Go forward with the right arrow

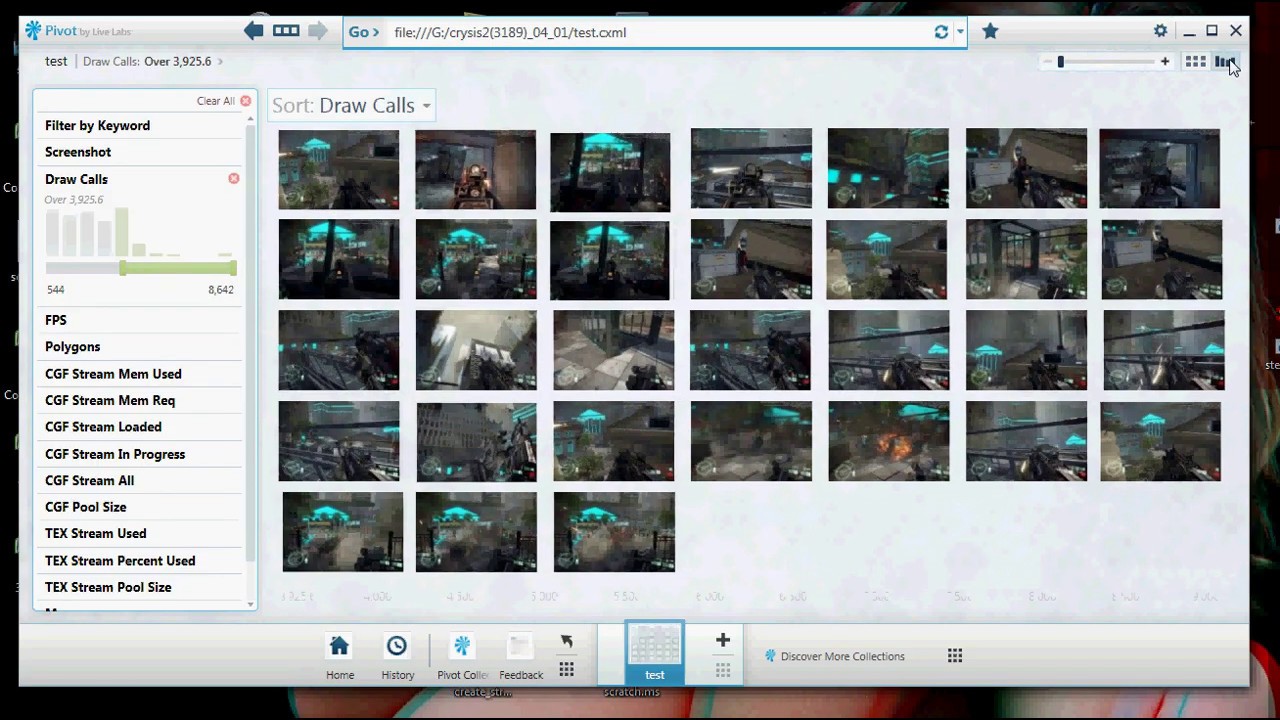click(x=318, y=32)
